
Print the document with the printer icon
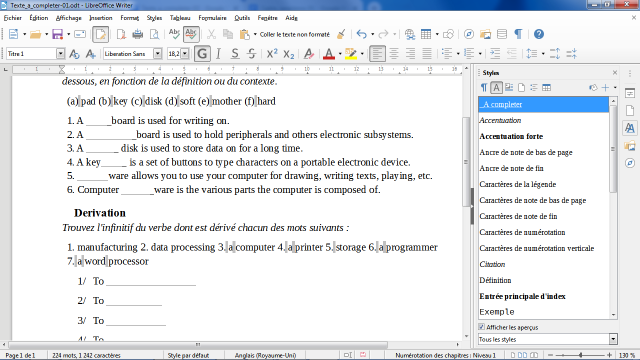click(x=138, y=34)
